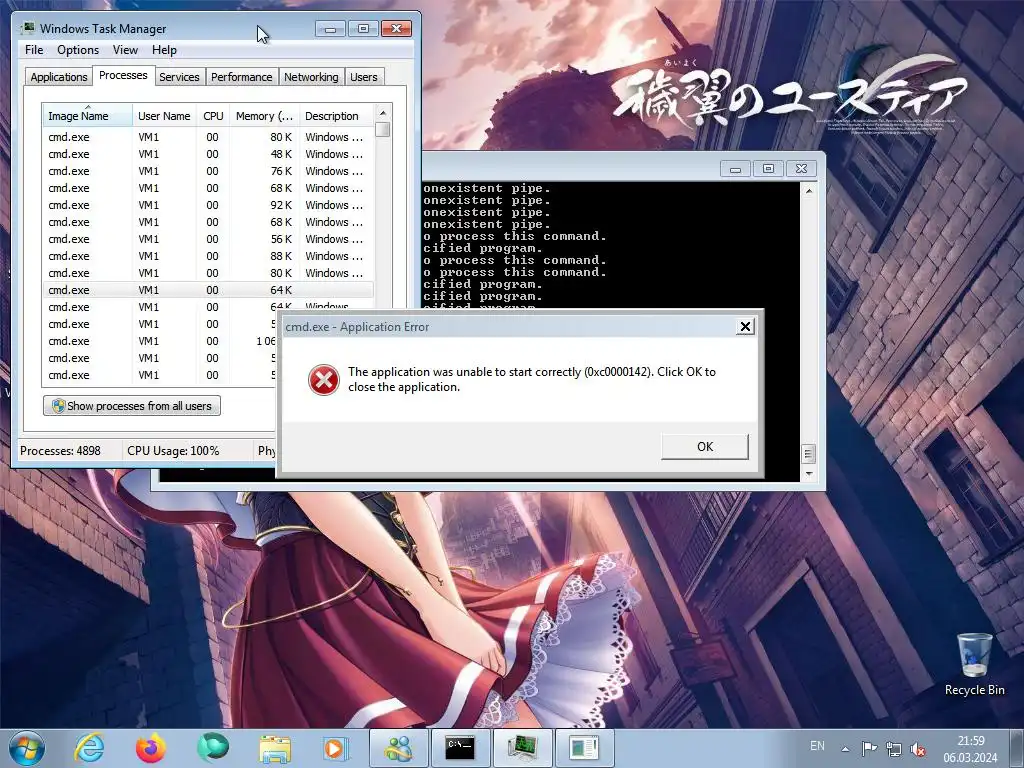The width and height of the screenshot is (1024, 768).
Task: Open the Action Center flag tray icon
Action: 869,748
